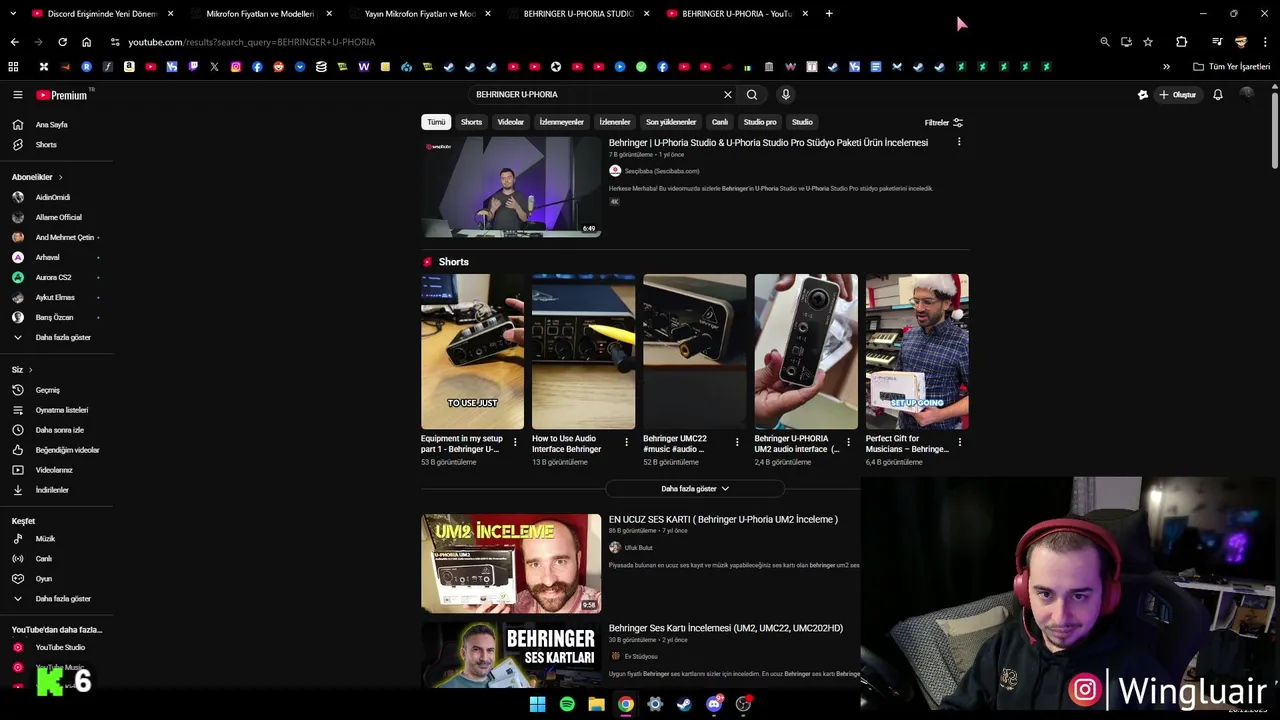Viewport: 1280px width, 720px height.
Task: Play the UM2 İnceleme video thumbnail
Action: [x=511, y=563]
